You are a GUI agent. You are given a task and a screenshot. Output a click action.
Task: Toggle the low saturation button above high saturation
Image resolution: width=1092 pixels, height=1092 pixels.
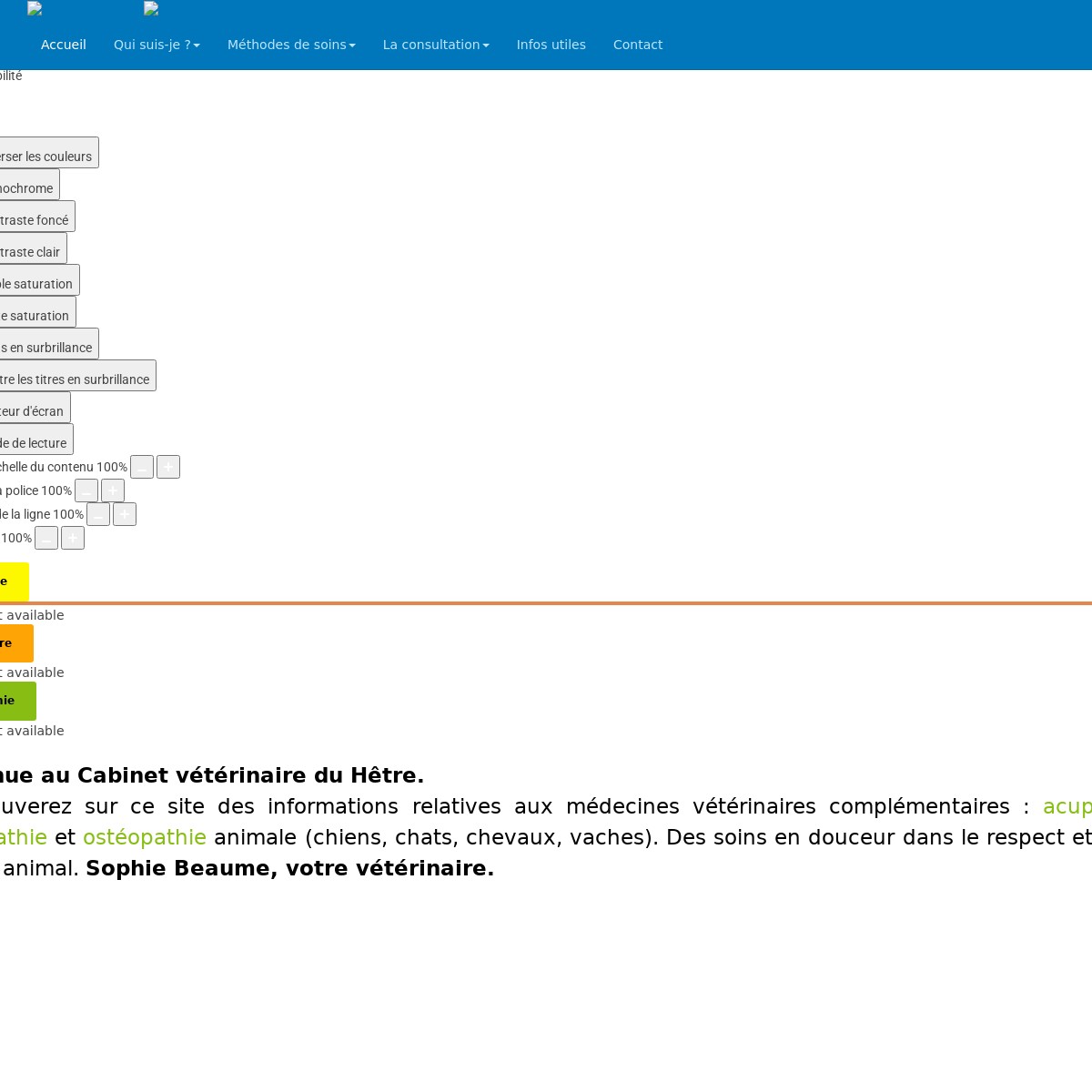click(x=38, y=280)
